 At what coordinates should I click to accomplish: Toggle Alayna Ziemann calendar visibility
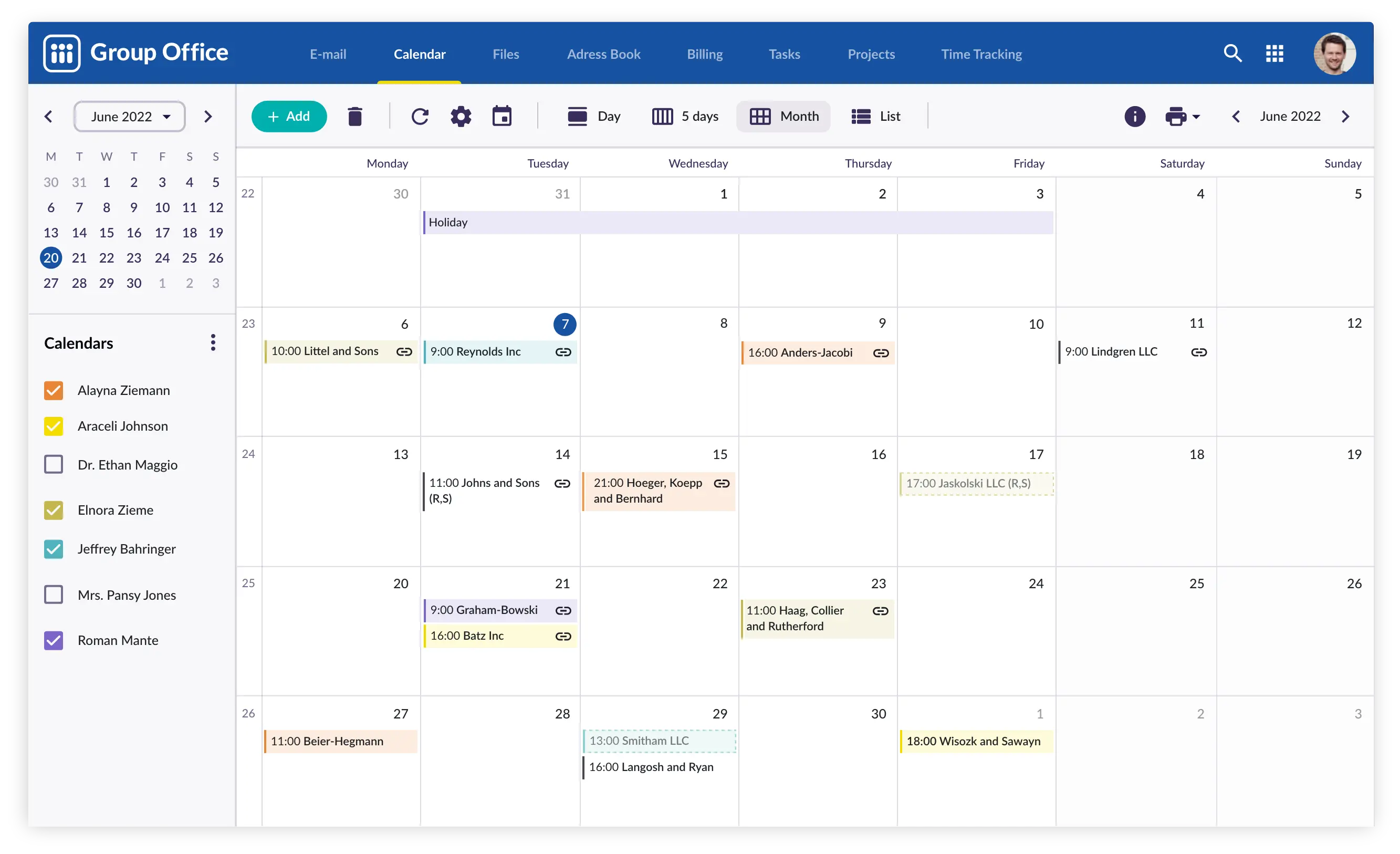[54, 390]
